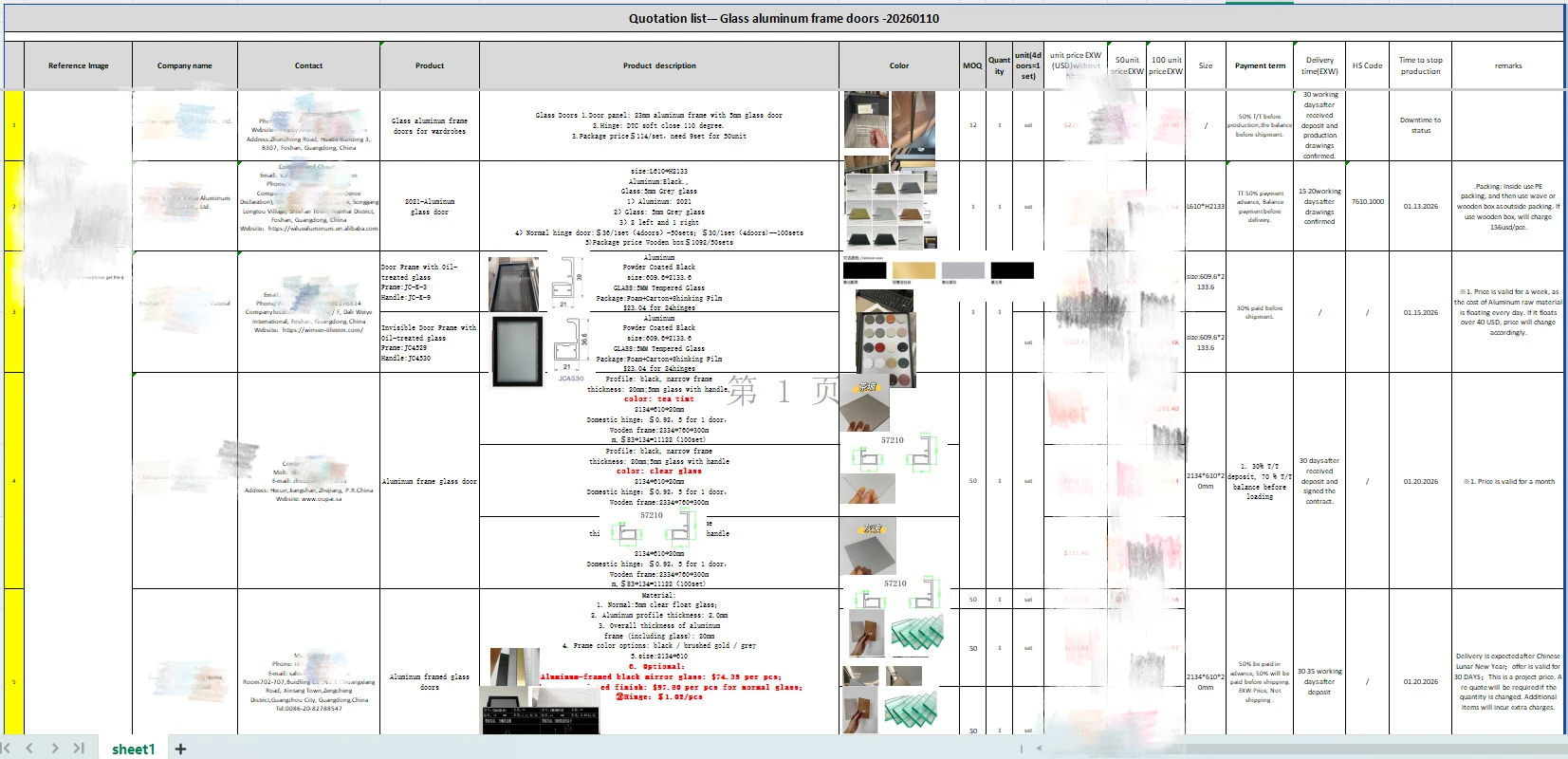Jump to the last sheet with the navigation arrow

pyautogui.click(x=79, y=749)
